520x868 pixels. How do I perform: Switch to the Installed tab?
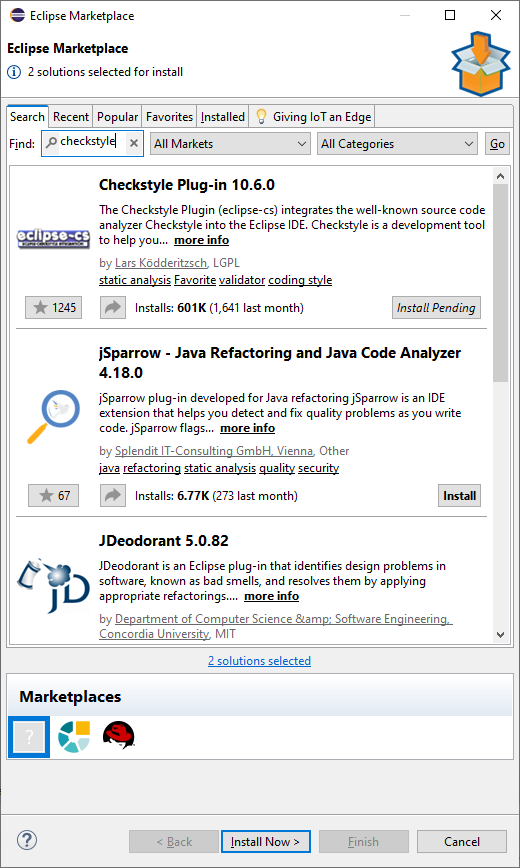[223, 117]
